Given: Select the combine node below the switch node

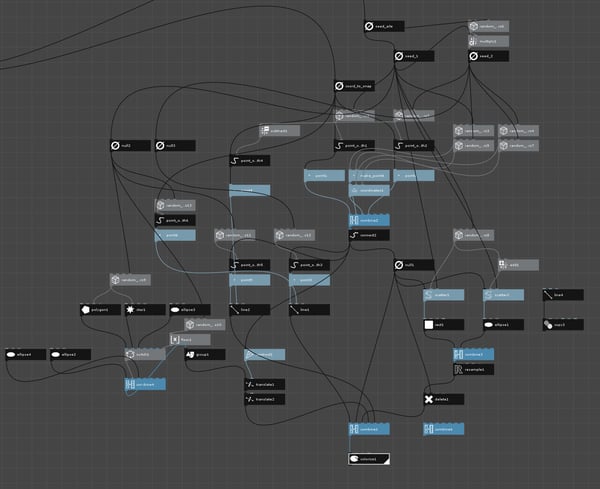Looking at the screenshot, I should coord(145,384).
